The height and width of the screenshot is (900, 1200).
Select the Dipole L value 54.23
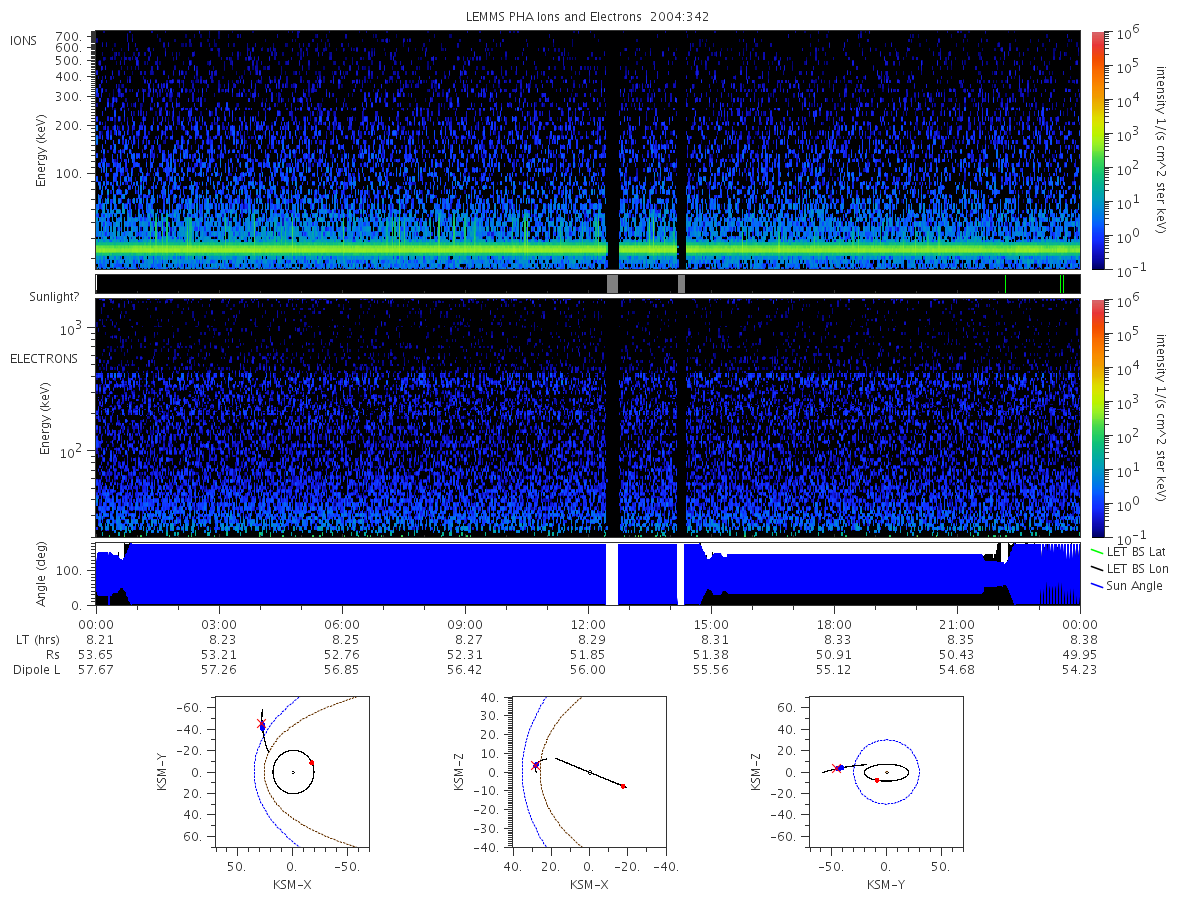1080,669
